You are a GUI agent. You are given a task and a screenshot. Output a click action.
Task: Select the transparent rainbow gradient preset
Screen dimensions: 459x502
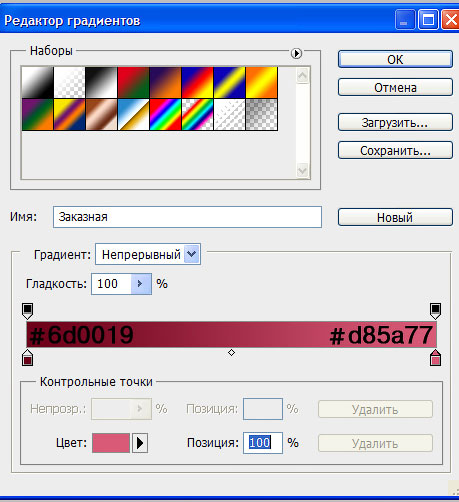click(x=198, y=114)
